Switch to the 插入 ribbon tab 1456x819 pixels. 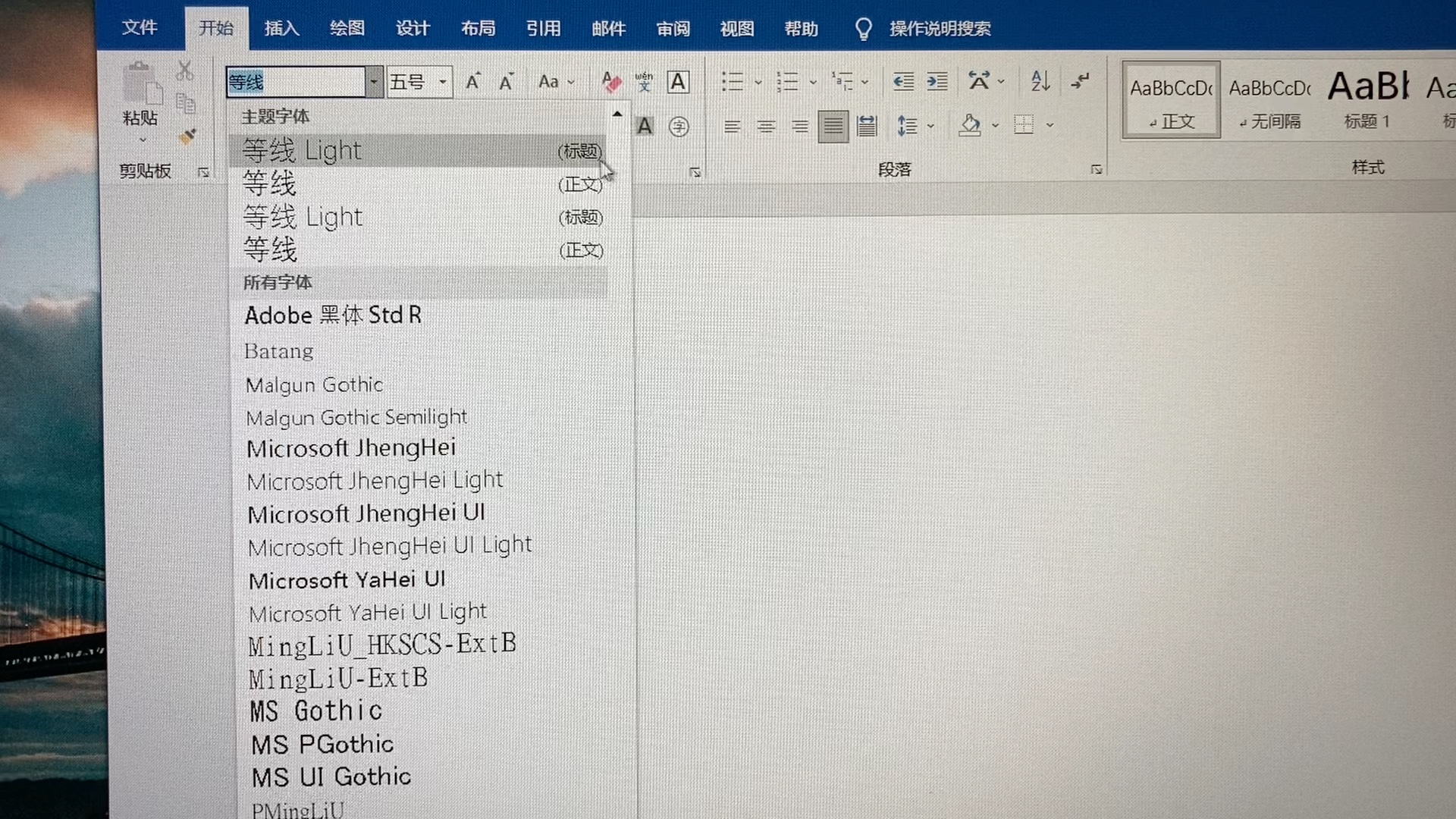click(x=281, y=28)
